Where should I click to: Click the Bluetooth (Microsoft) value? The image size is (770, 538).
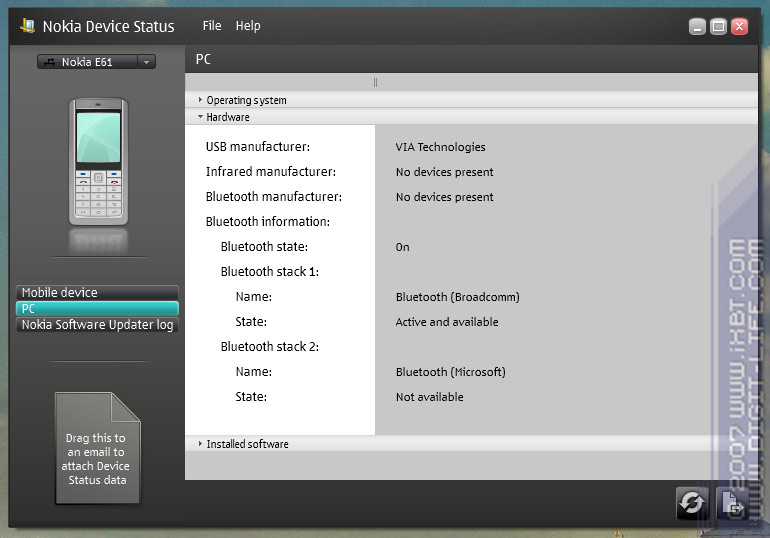coord(450,372)
